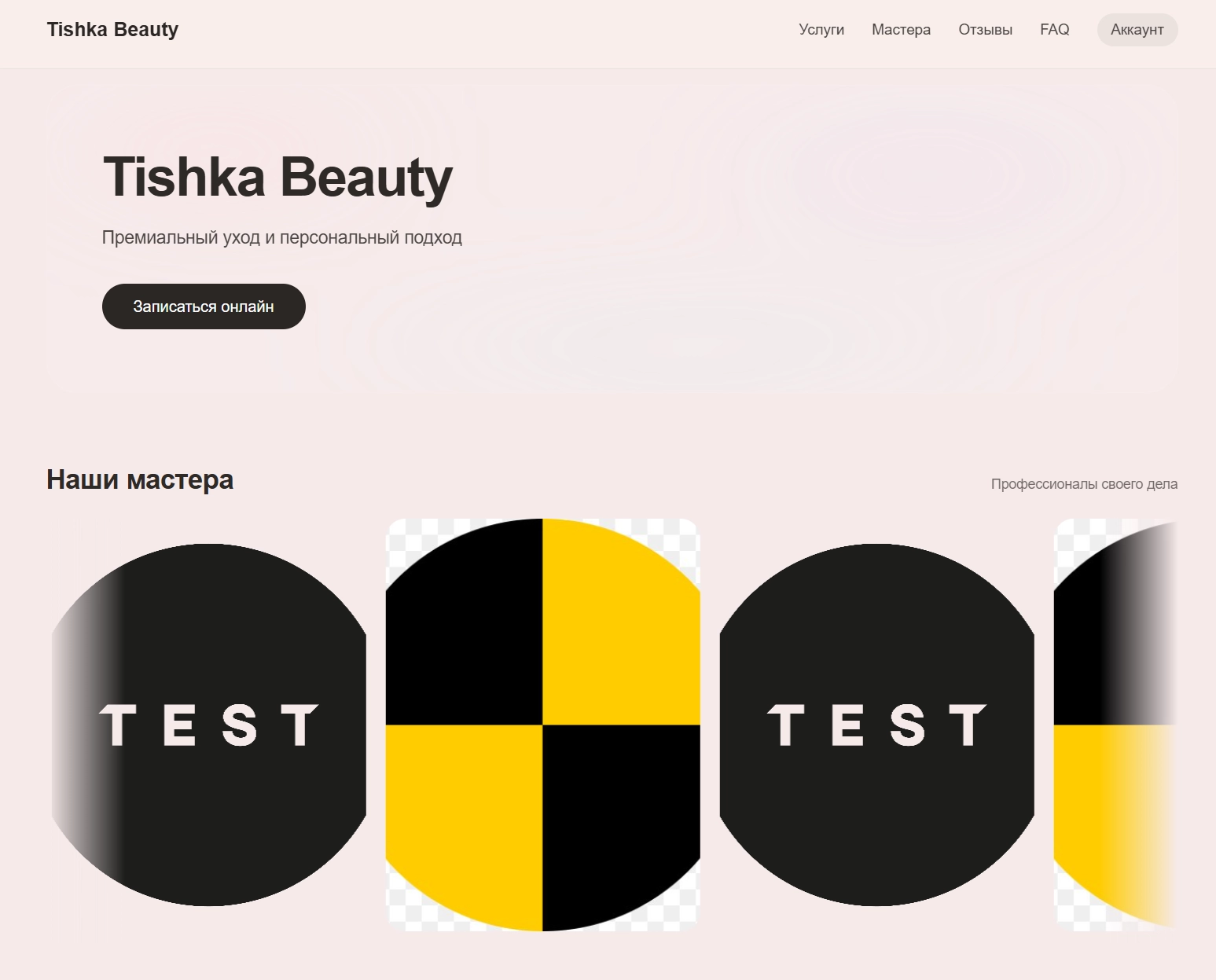Click the Tishka Beauty logo in the header
The width and height of the screenshot is (1216, 980).
point(112,30)
